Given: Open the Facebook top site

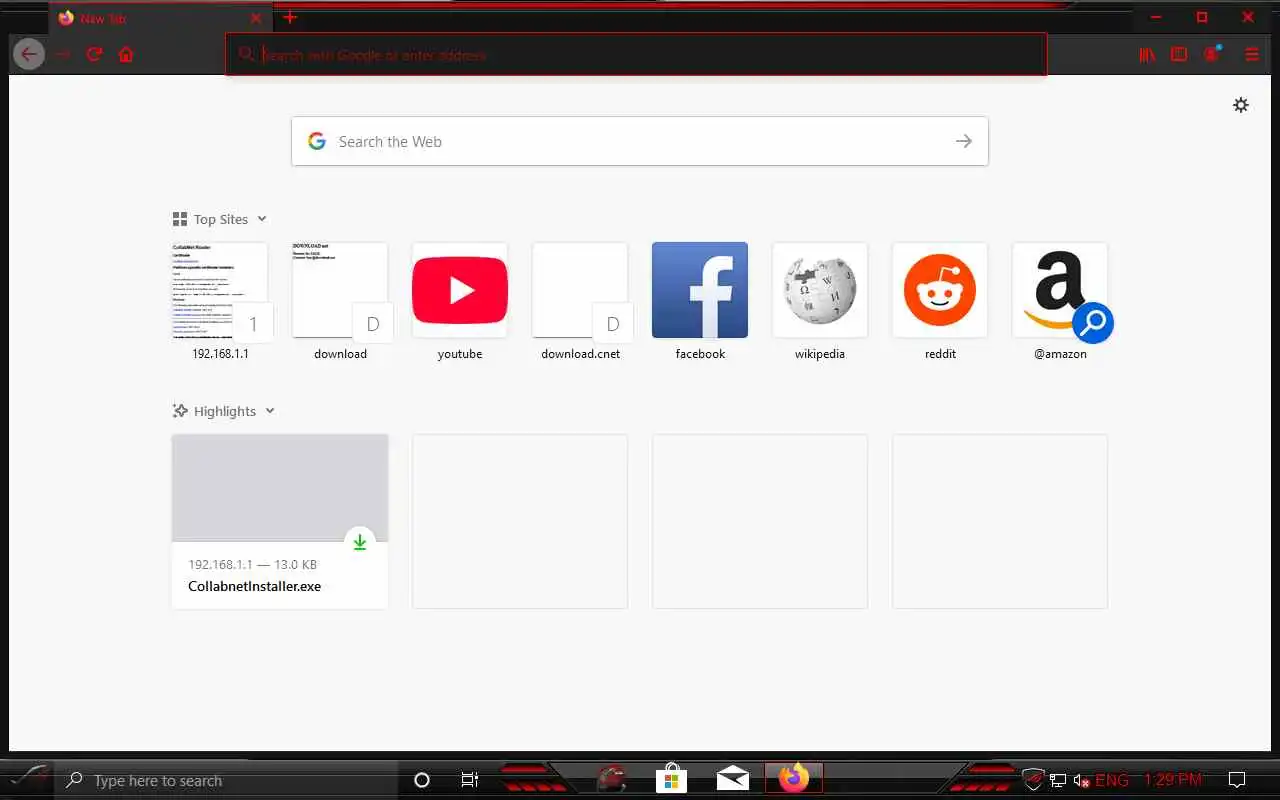Looking at the screenshot, I should [700, 301].
